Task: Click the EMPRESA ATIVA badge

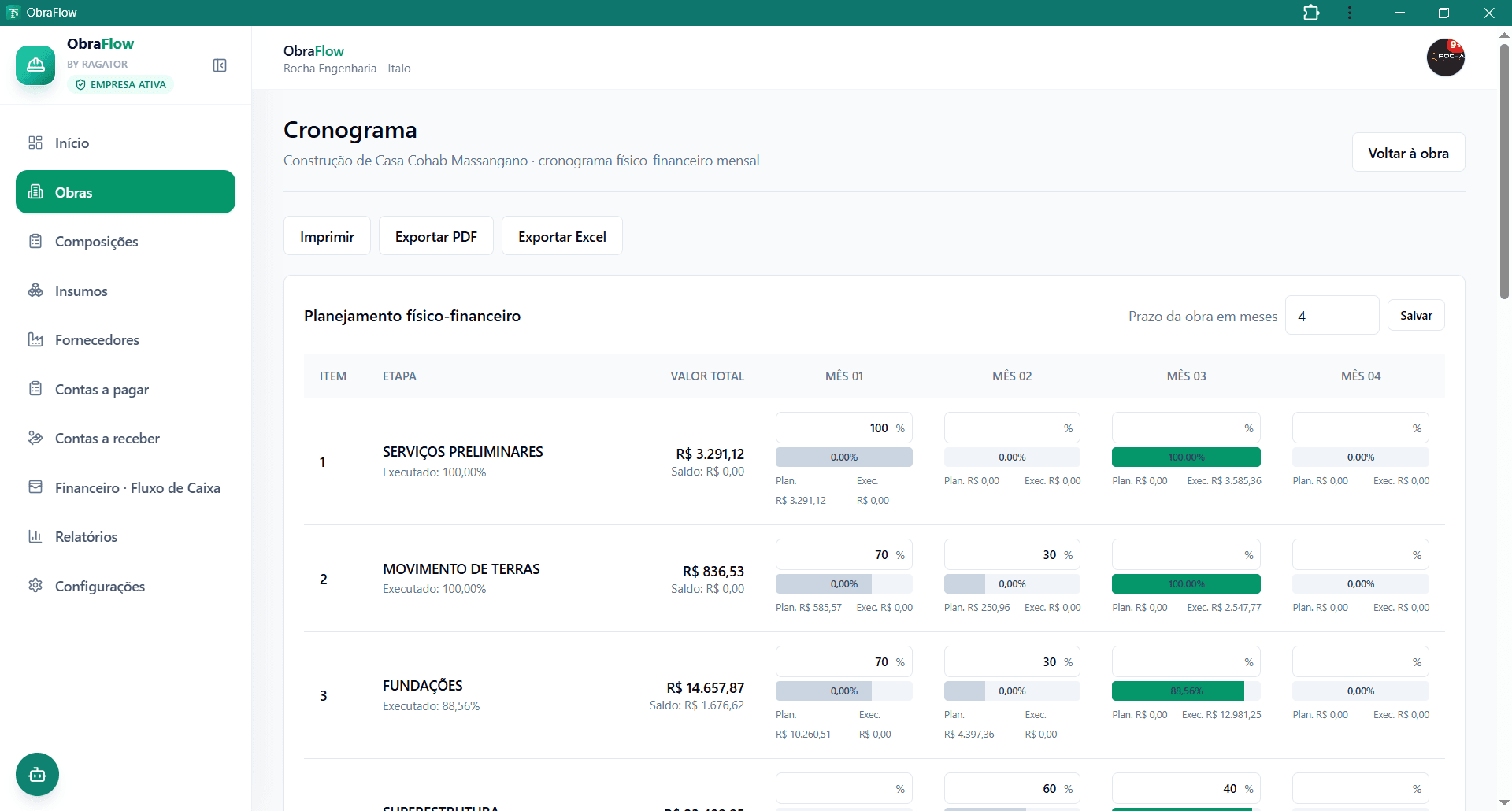Action: 120,84
